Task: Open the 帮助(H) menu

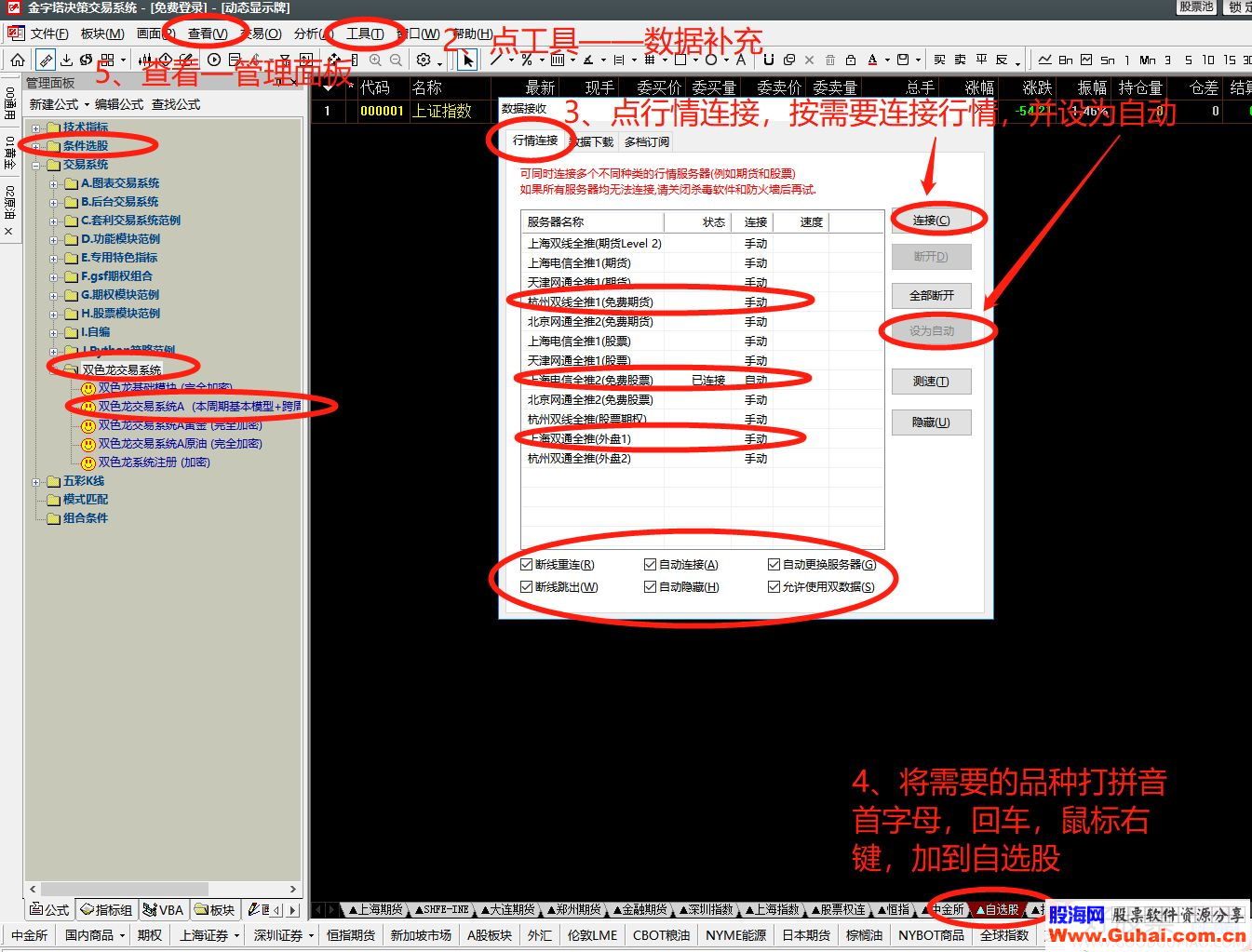Action: pos(473,34)
